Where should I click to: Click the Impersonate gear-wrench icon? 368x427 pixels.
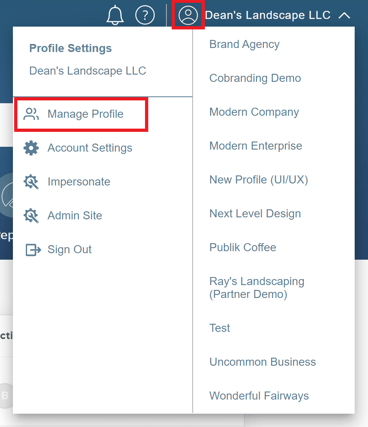[31, 182]
